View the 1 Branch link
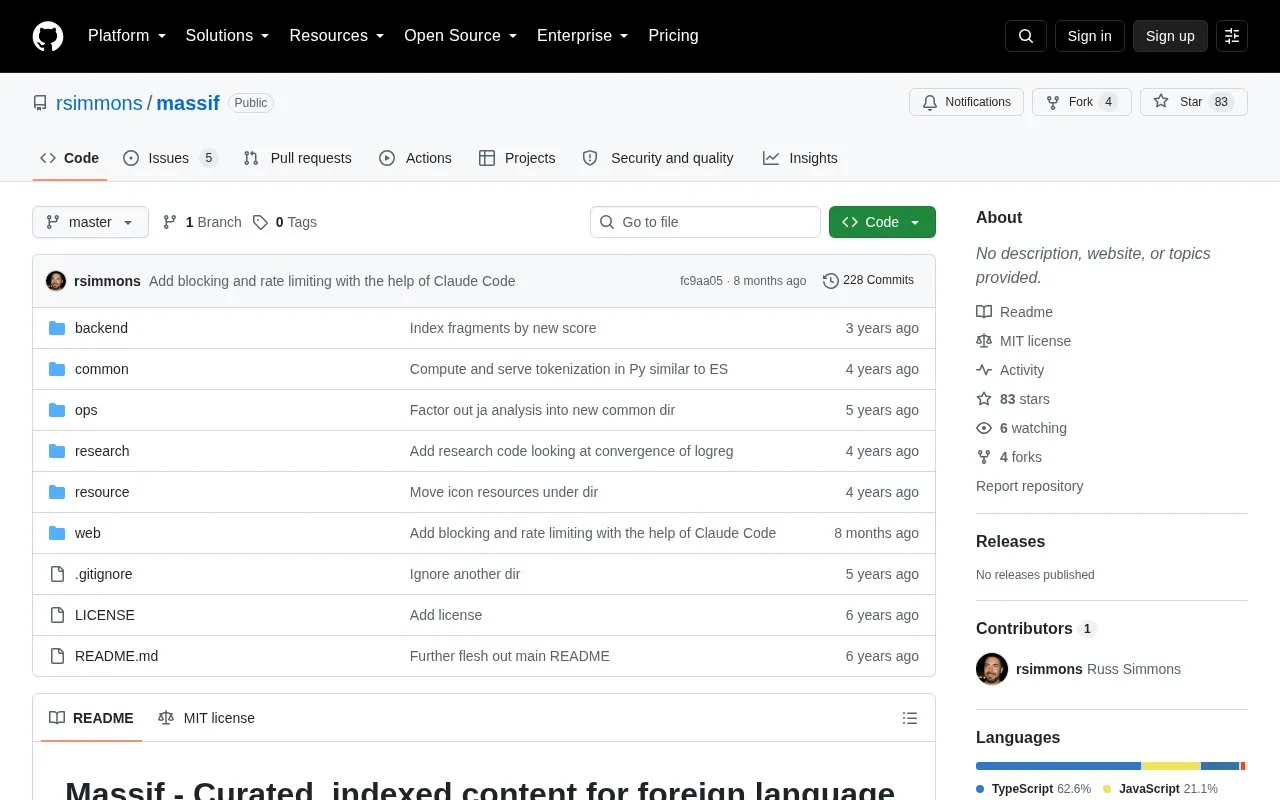Image resolution: width=1280 pixels, height=800 pixels. pyautogui.click(x=202, y=222)
